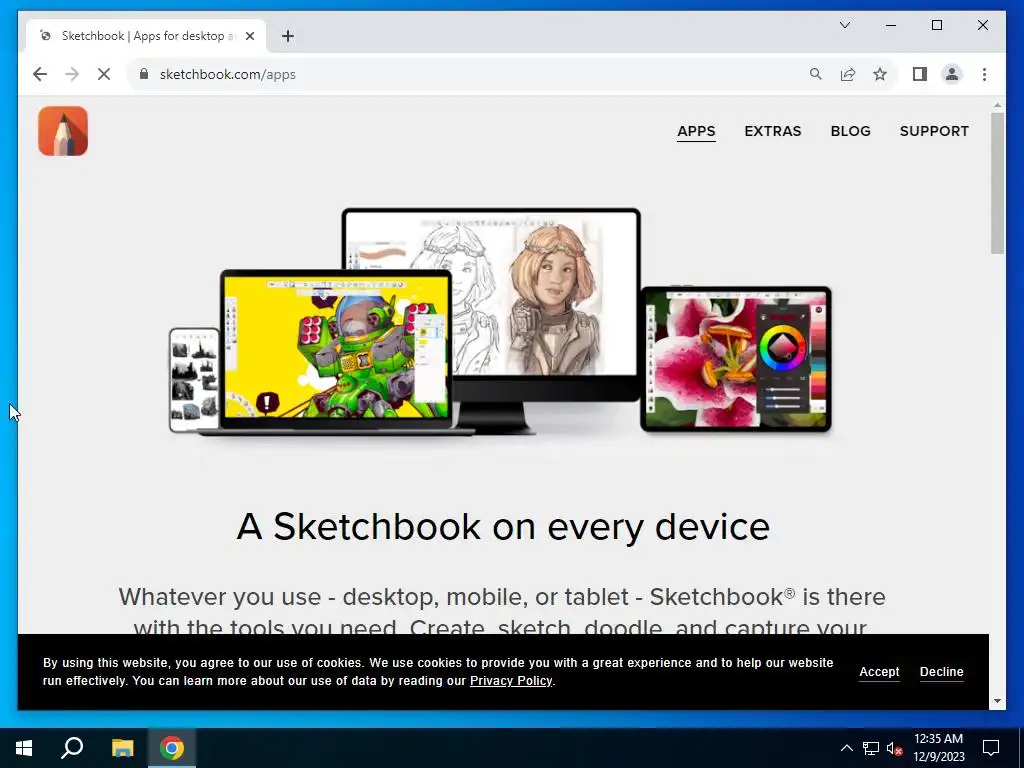Open the Chrome profile avatar
1024x768 pixels.
point(952,74)
